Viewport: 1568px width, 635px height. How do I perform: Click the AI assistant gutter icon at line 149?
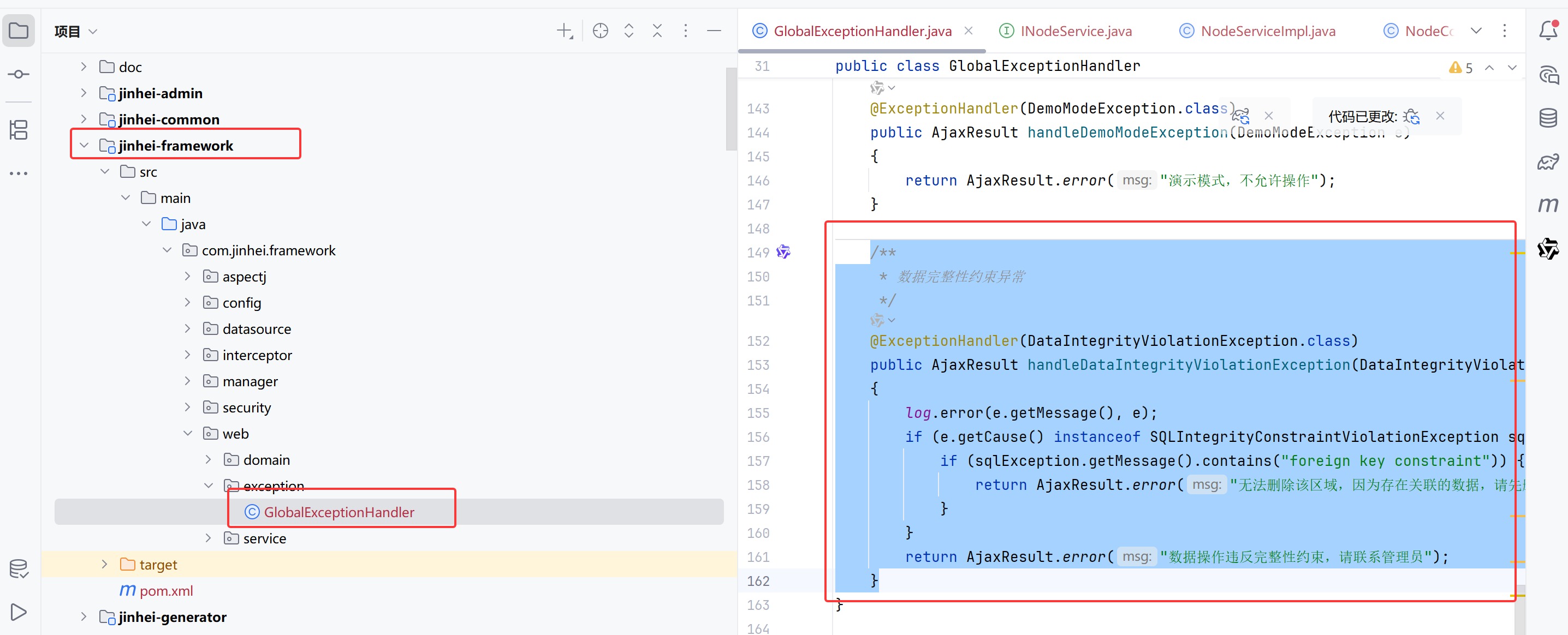coord(783,252)
